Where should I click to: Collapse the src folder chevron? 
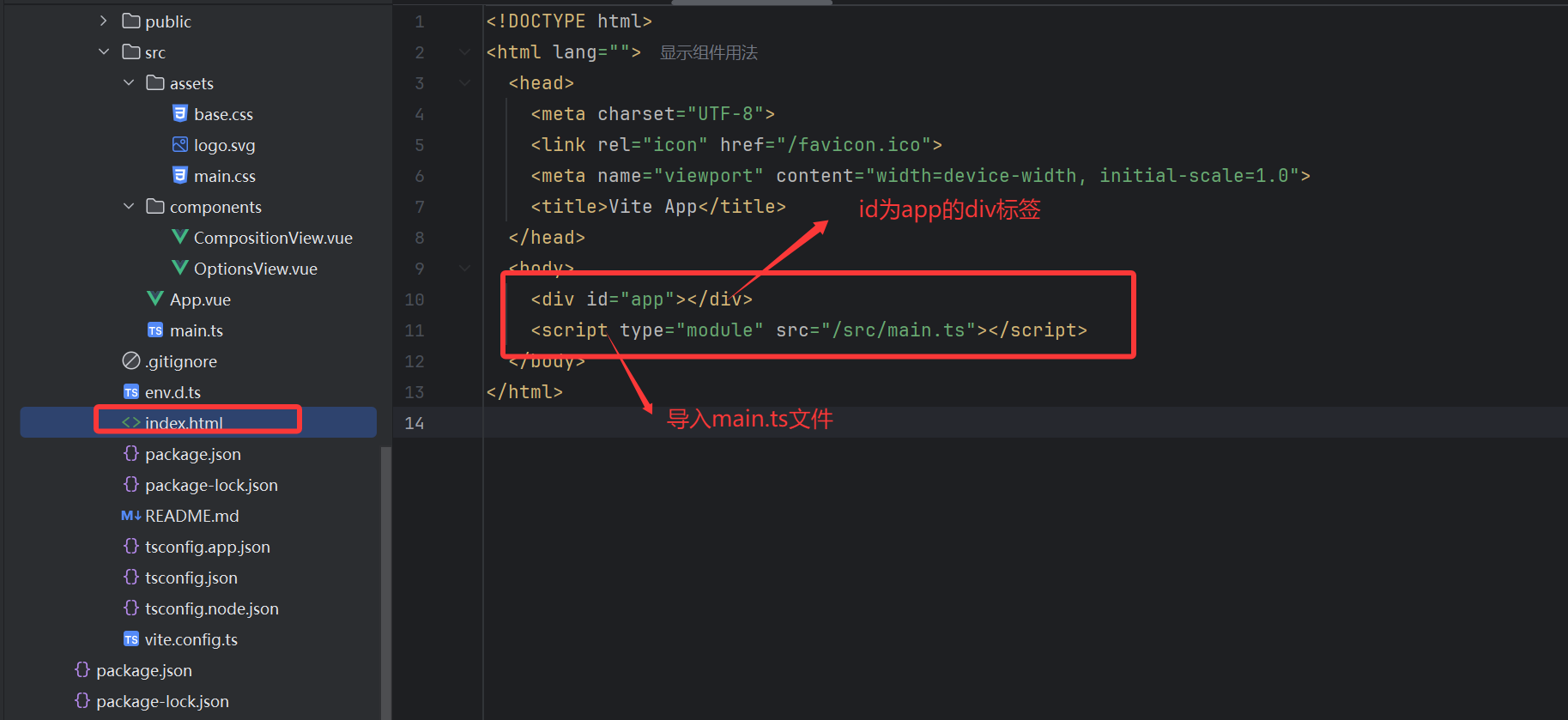[104, 51]
